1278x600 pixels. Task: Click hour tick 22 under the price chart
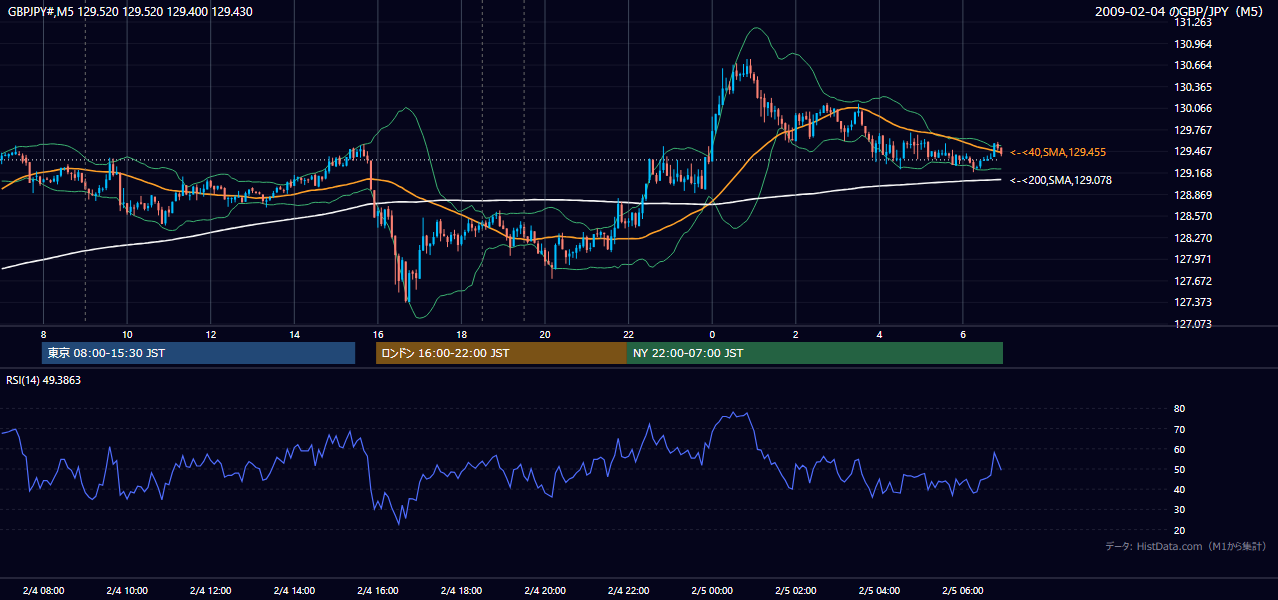click(628, 334)
